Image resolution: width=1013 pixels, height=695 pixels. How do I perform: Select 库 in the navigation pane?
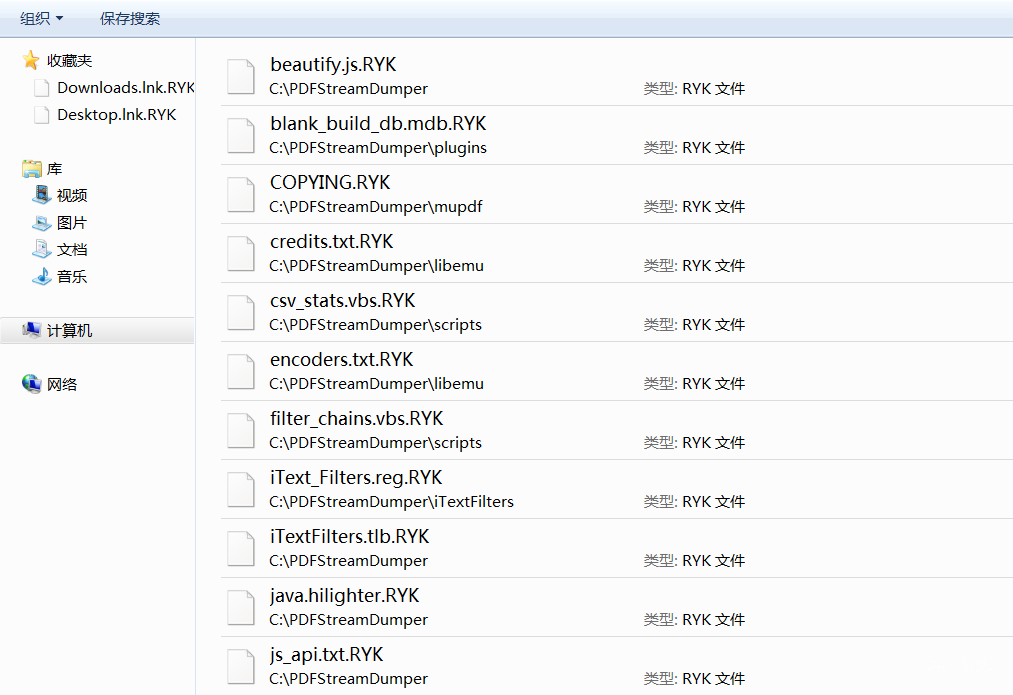point(54,169)
